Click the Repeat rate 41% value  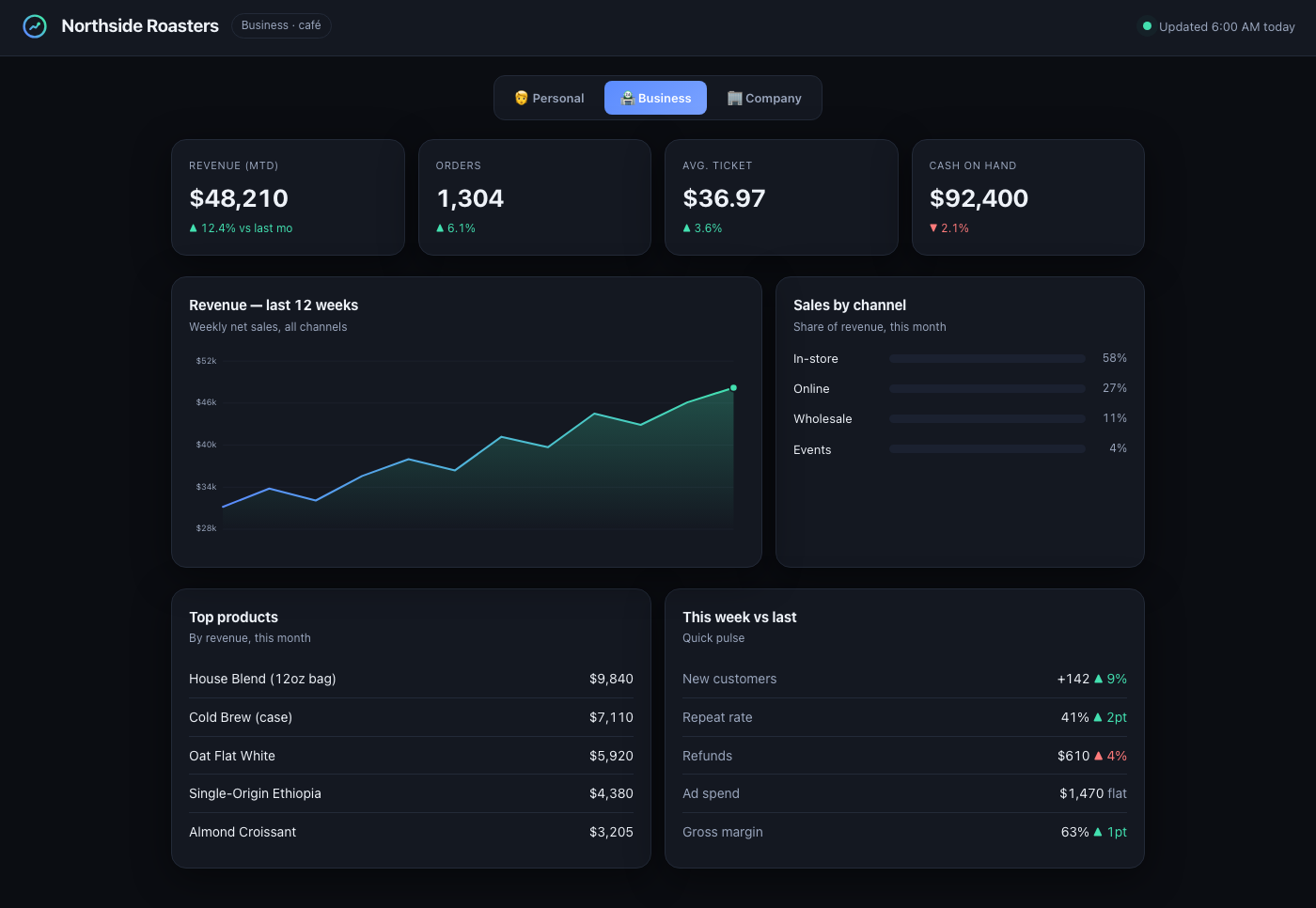tap(1075, 717)
